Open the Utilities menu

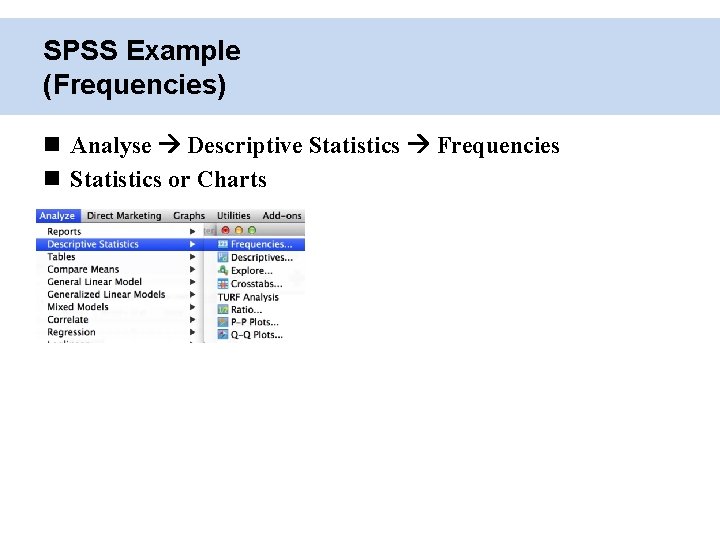[x=234, y=215]
